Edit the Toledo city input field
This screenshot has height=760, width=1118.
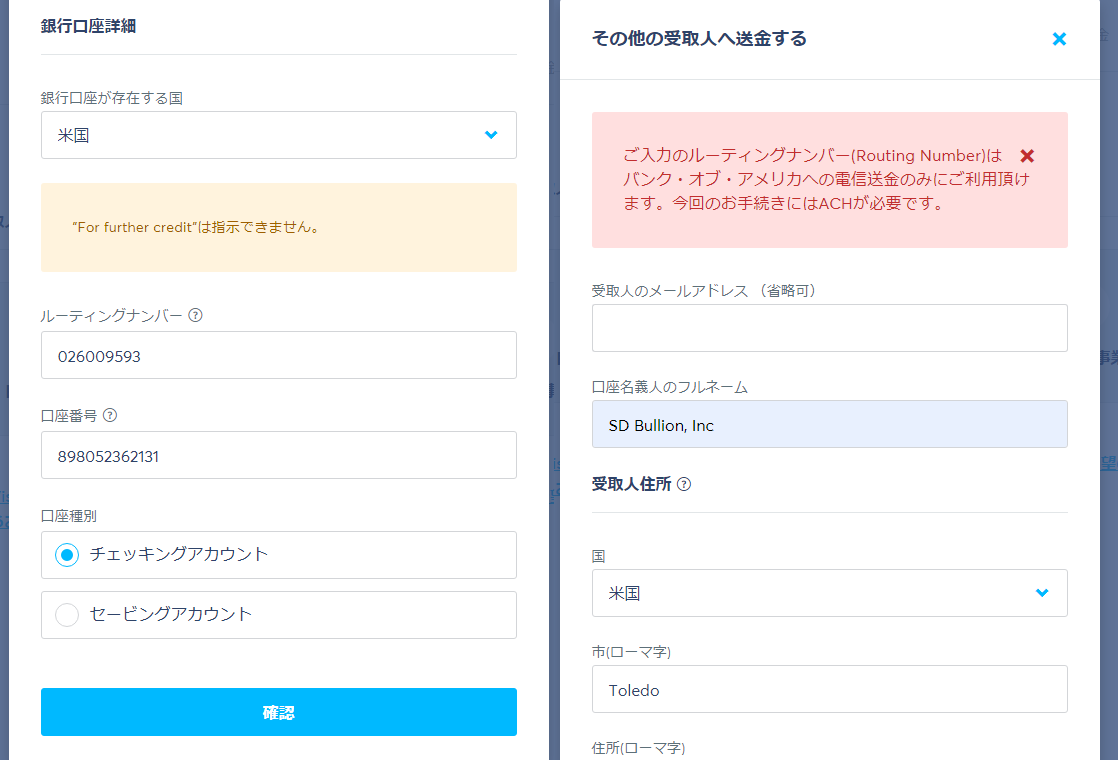pyautogui.click(x=829, y=689)
